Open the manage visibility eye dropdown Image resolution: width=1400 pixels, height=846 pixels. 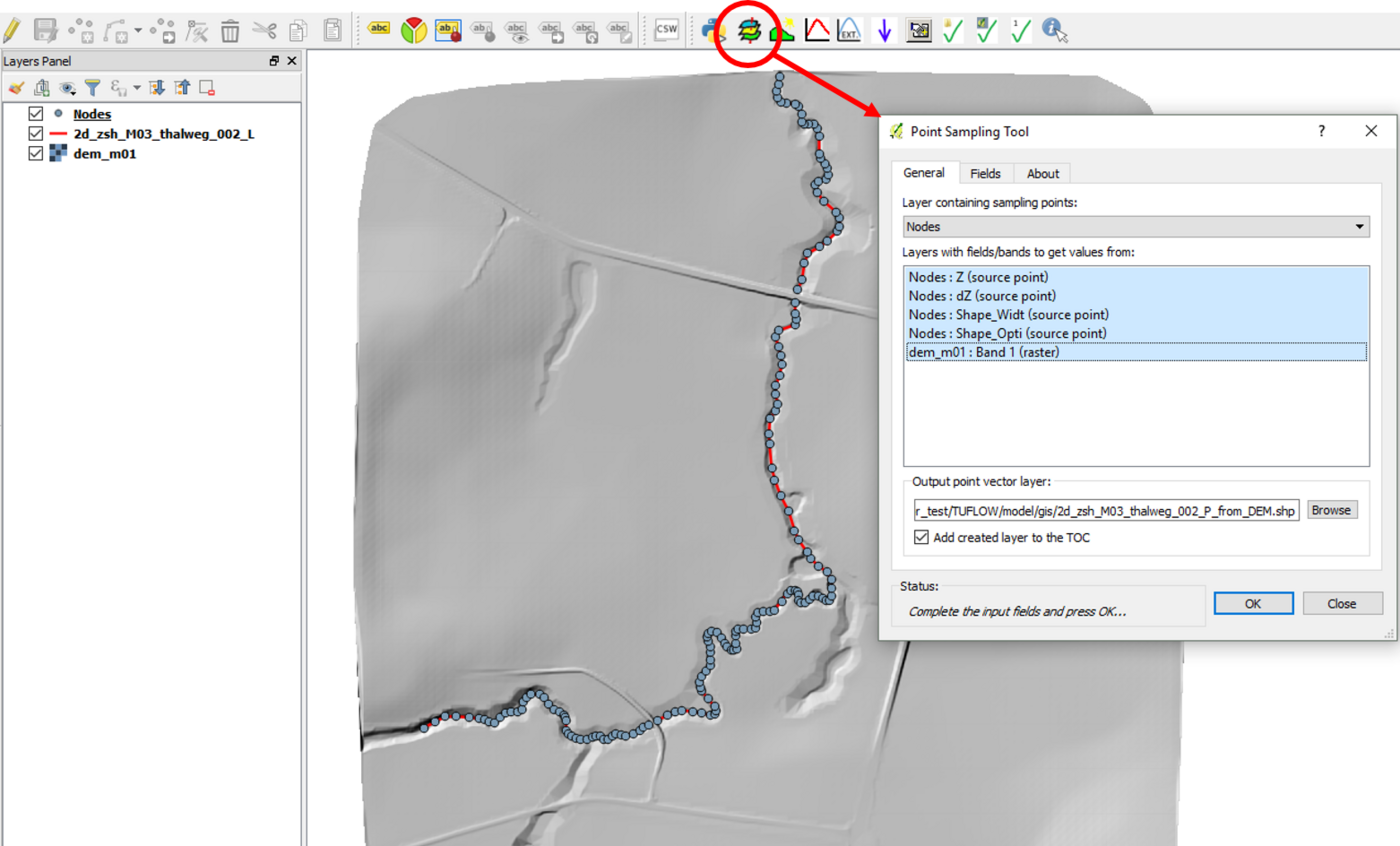[x=67, y=88]
